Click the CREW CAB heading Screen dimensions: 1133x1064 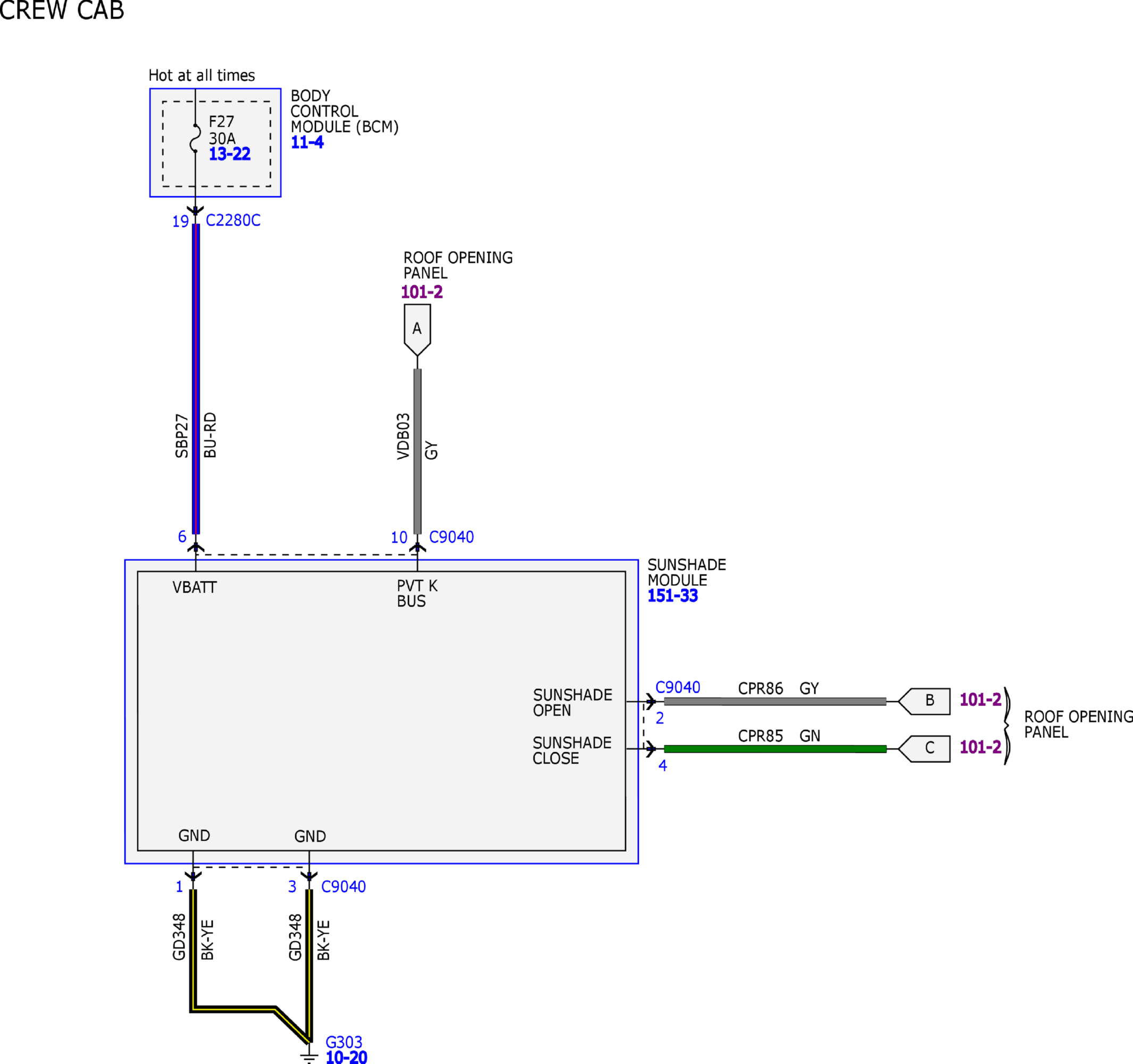point(62,10)
